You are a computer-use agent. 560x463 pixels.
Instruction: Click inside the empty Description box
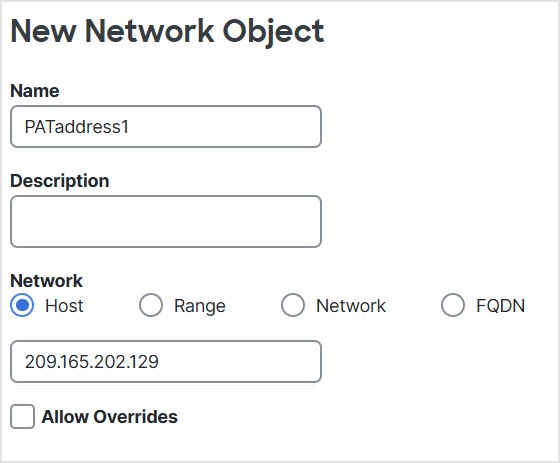coord(166,221)
